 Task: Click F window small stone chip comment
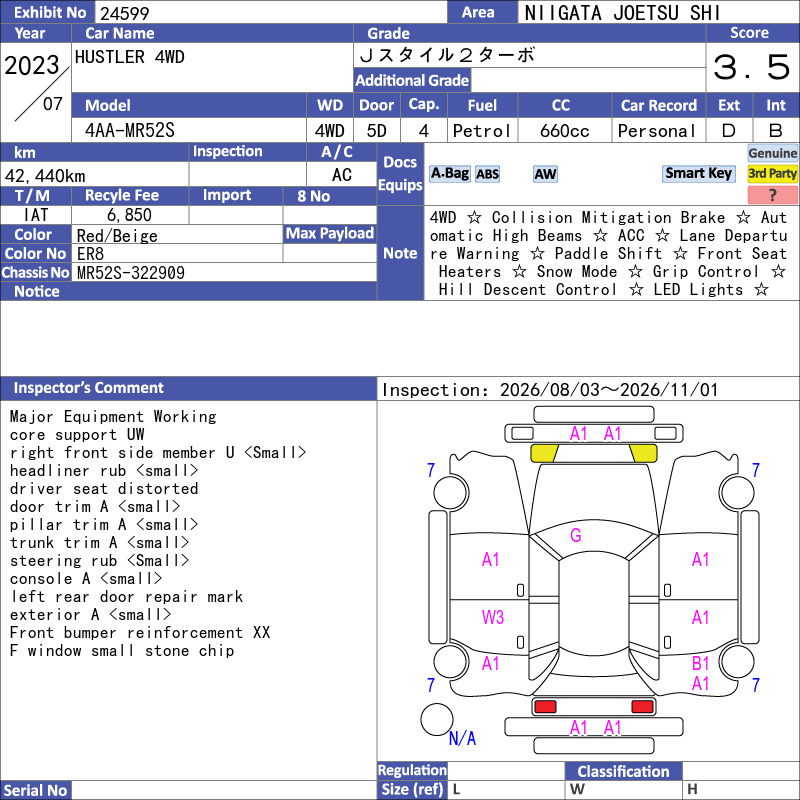click(121, 651)
